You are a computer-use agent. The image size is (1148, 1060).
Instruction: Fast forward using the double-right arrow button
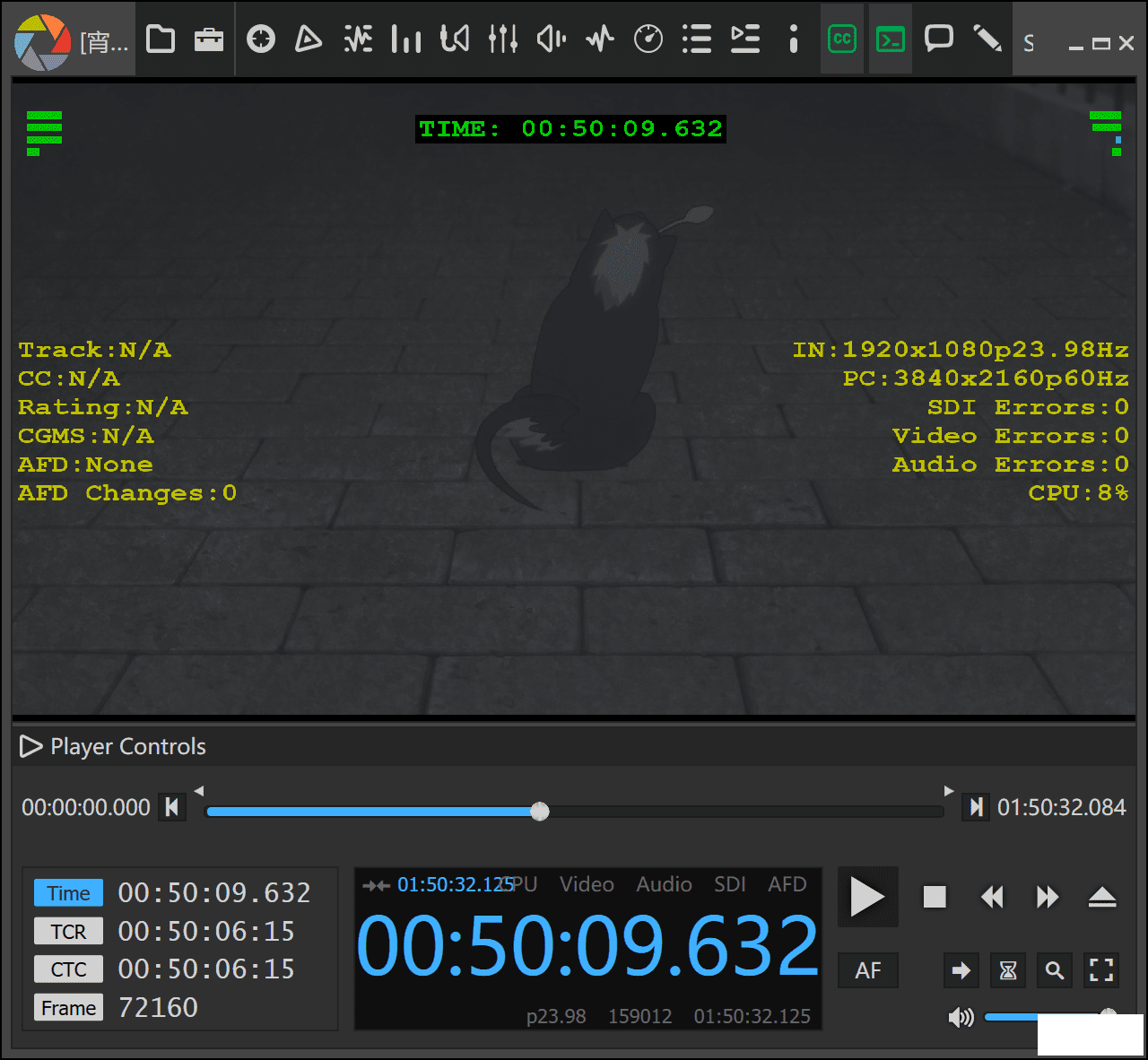(x=1048, y=897)
